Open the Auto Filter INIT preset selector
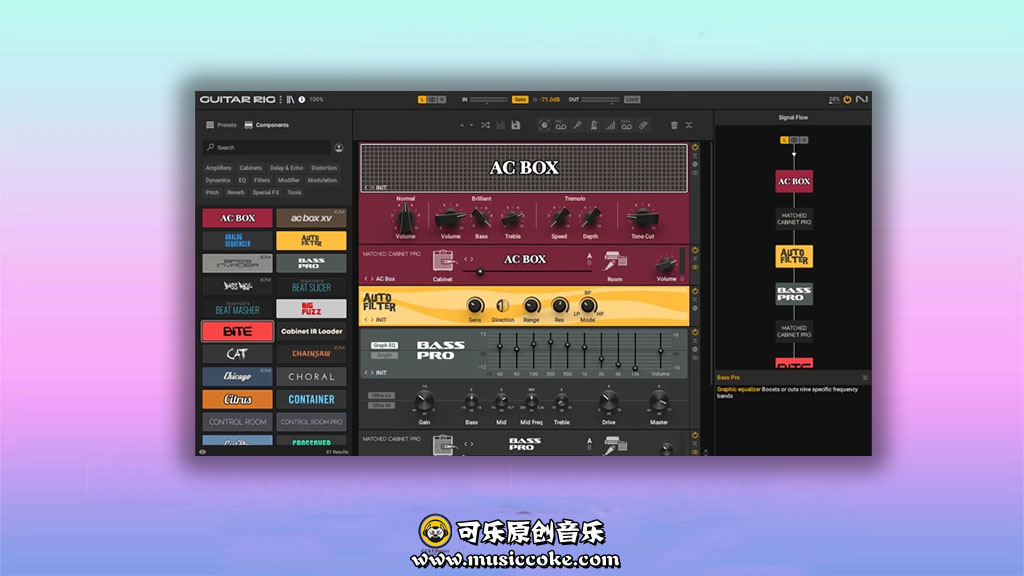 coord(376,320)
